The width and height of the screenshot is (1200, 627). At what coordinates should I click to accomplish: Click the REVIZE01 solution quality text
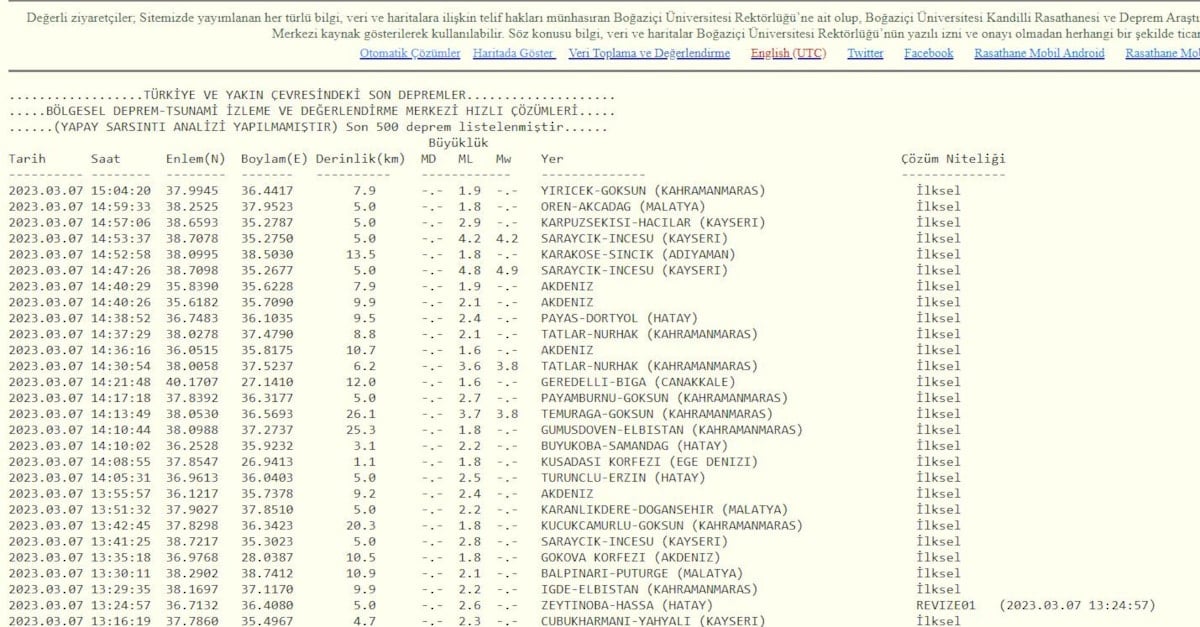click(945, 605)
